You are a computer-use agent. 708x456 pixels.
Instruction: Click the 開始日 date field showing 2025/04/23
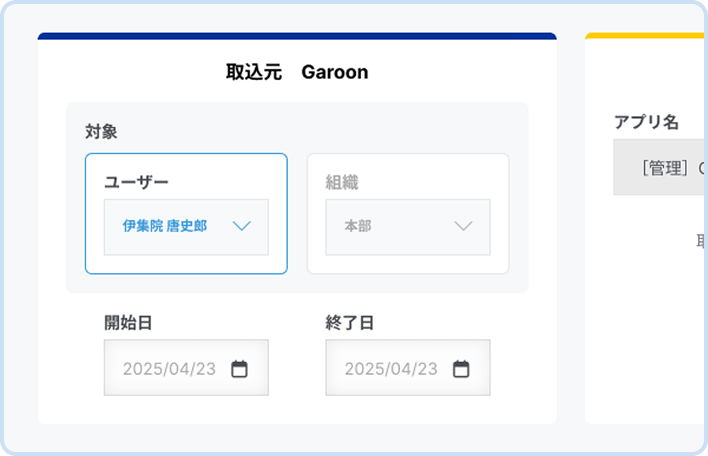tap(169, 369)
